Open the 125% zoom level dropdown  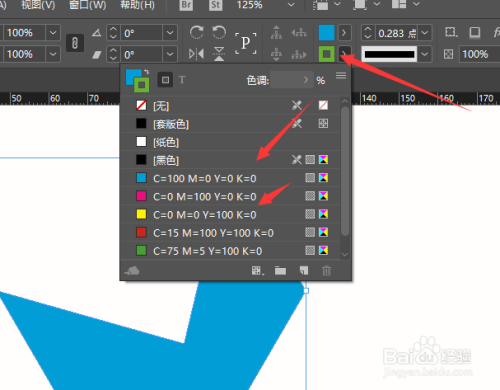tap(291, 5)
